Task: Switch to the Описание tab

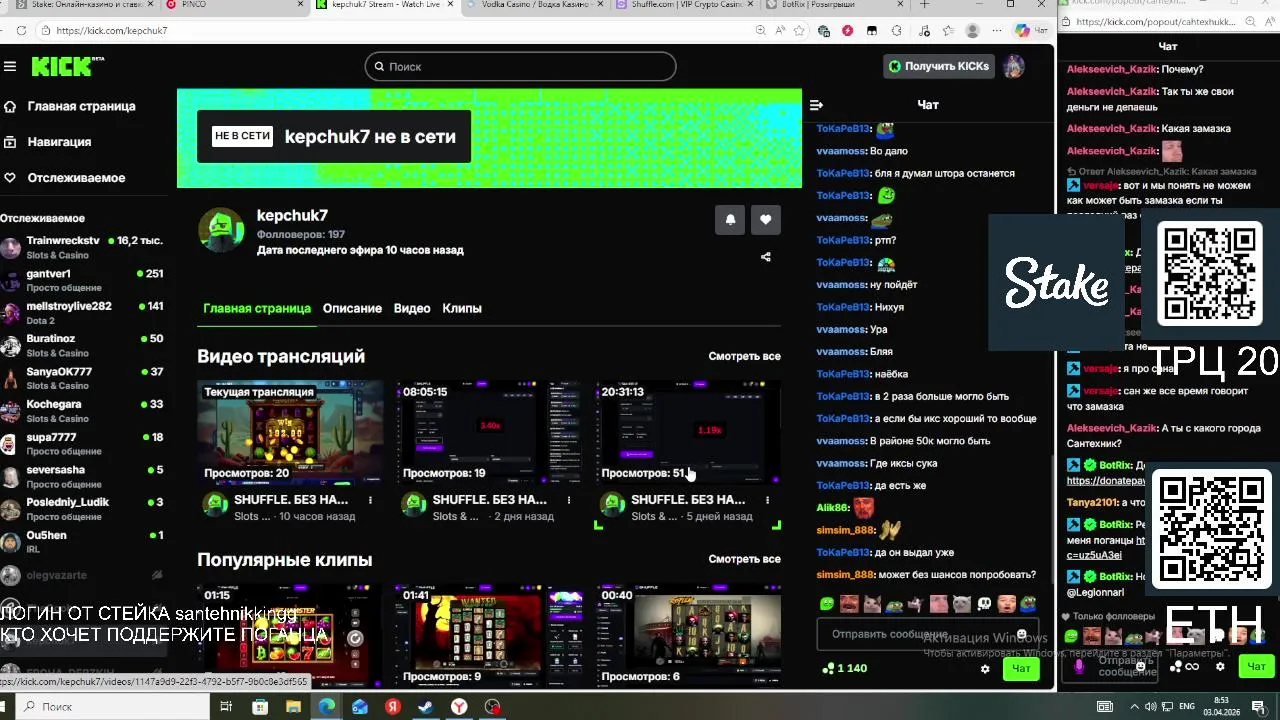Action: (x=352, y=309)
